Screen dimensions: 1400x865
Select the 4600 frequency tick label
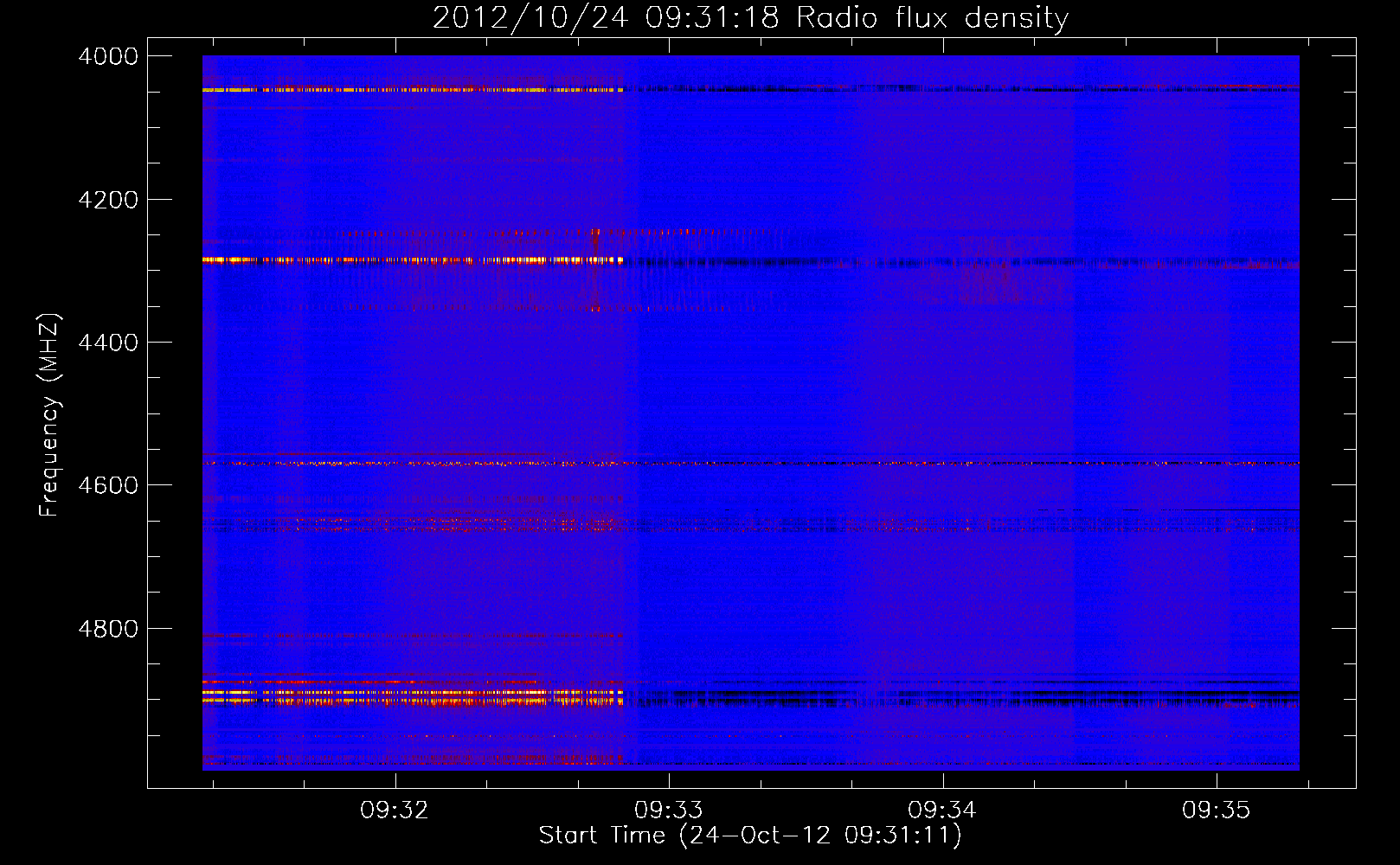click(x=108, y=485)
